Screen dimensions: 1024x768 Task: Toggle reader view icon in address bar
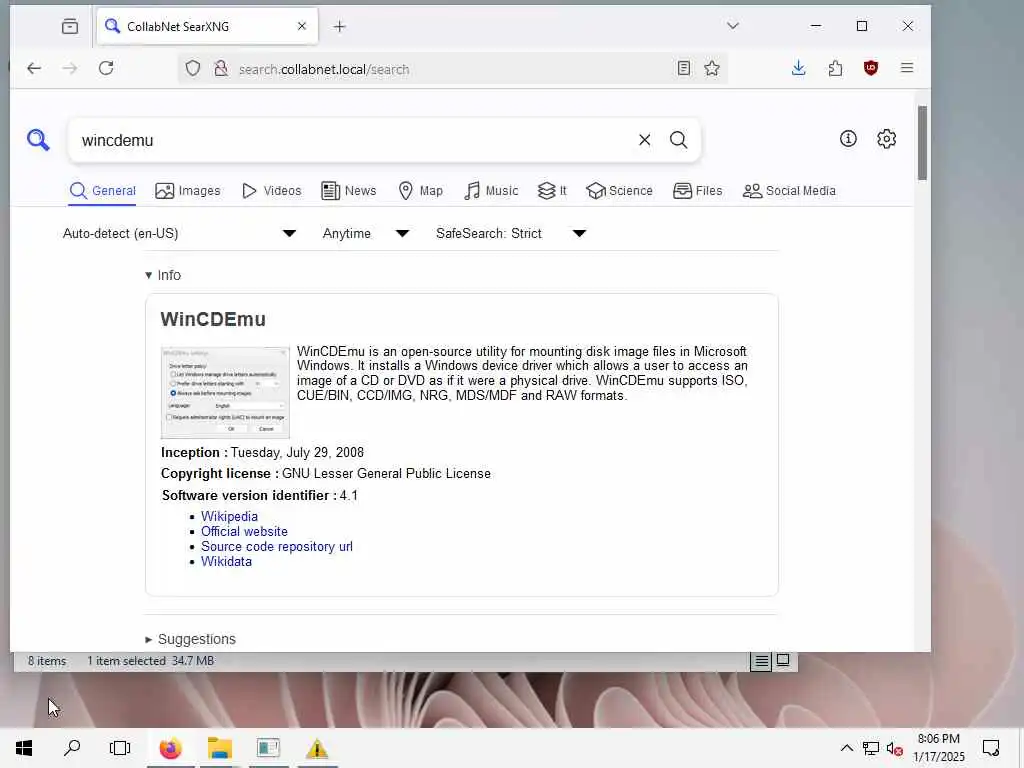pyautogui.click(x=683, y=68)
